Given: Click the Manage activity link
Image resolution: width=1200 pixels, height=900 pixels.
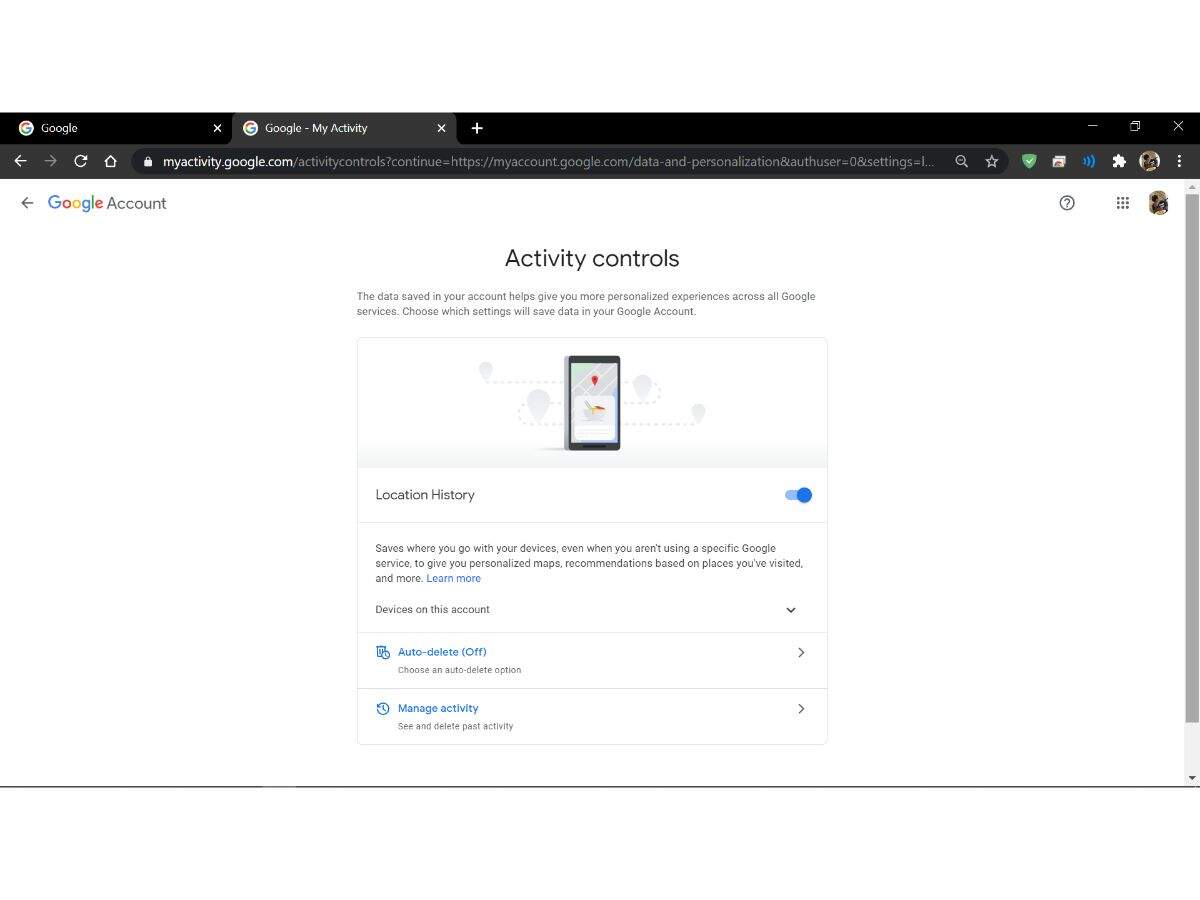Looking at the screenshot, I should click(438, 708).
